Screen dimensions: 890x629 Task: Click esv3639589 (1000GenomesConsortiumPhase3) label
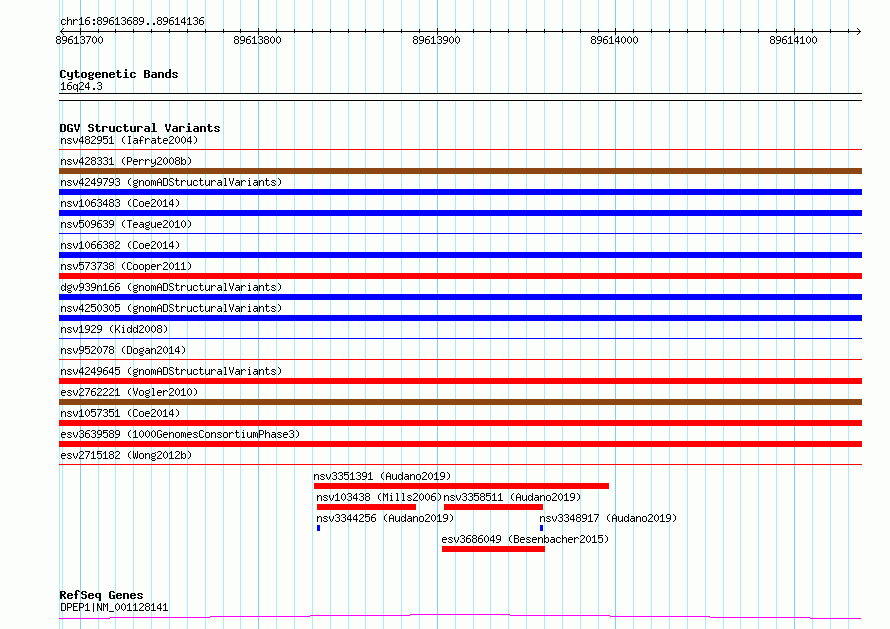point(180,434)
